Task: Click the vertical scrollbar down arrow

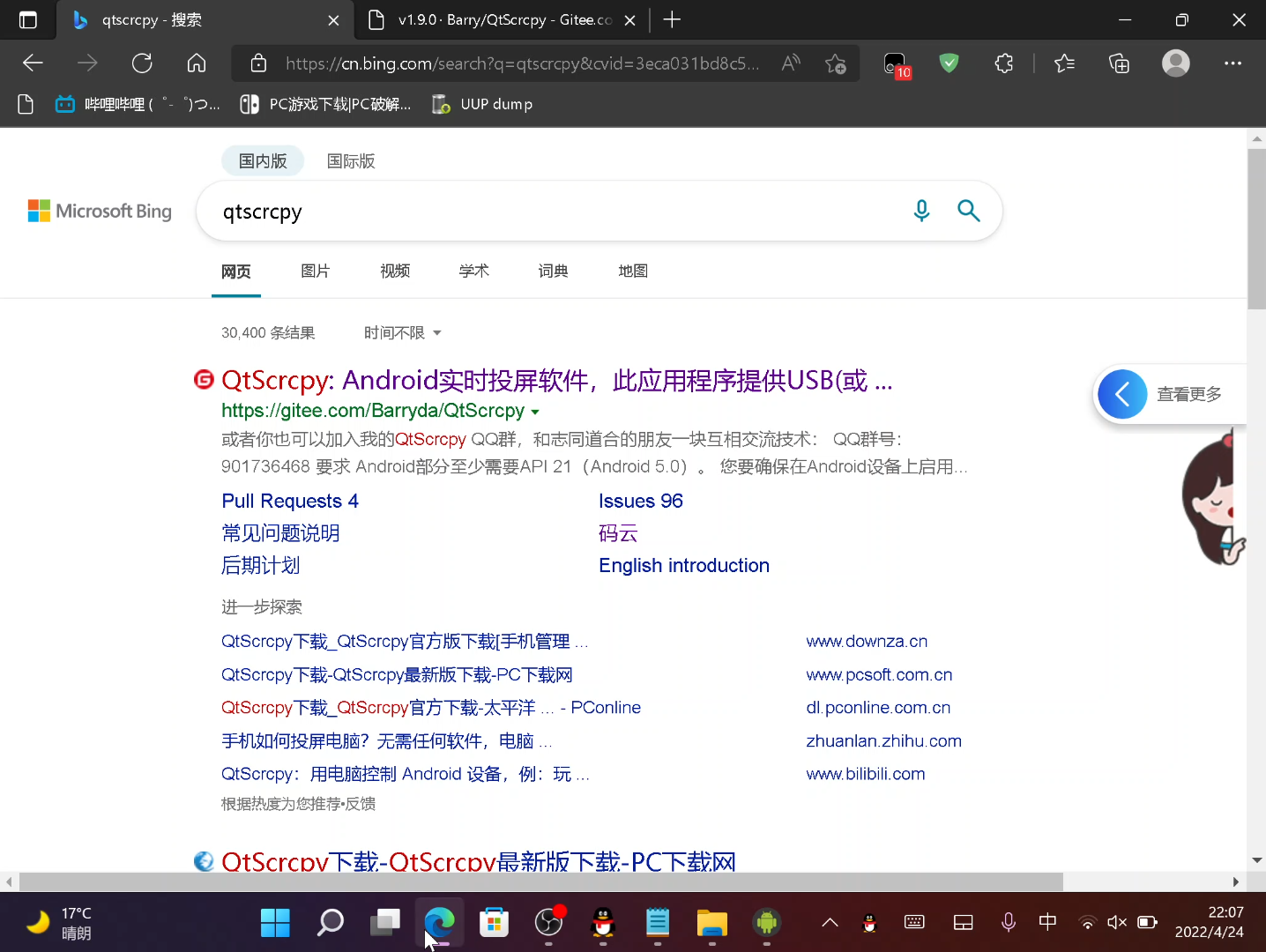Action: 1256,859
